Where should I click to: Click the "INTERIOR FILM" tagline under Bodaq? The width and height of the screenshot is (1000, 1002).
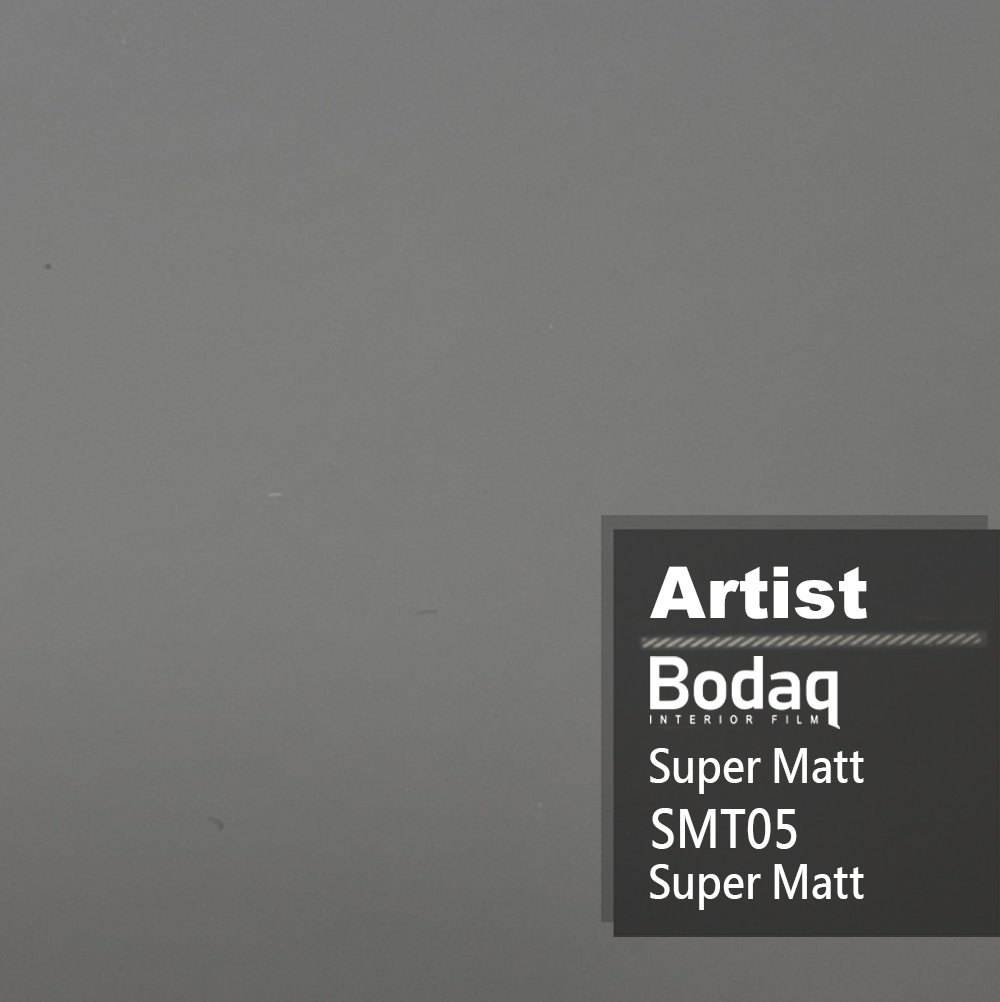click(735, 720)
